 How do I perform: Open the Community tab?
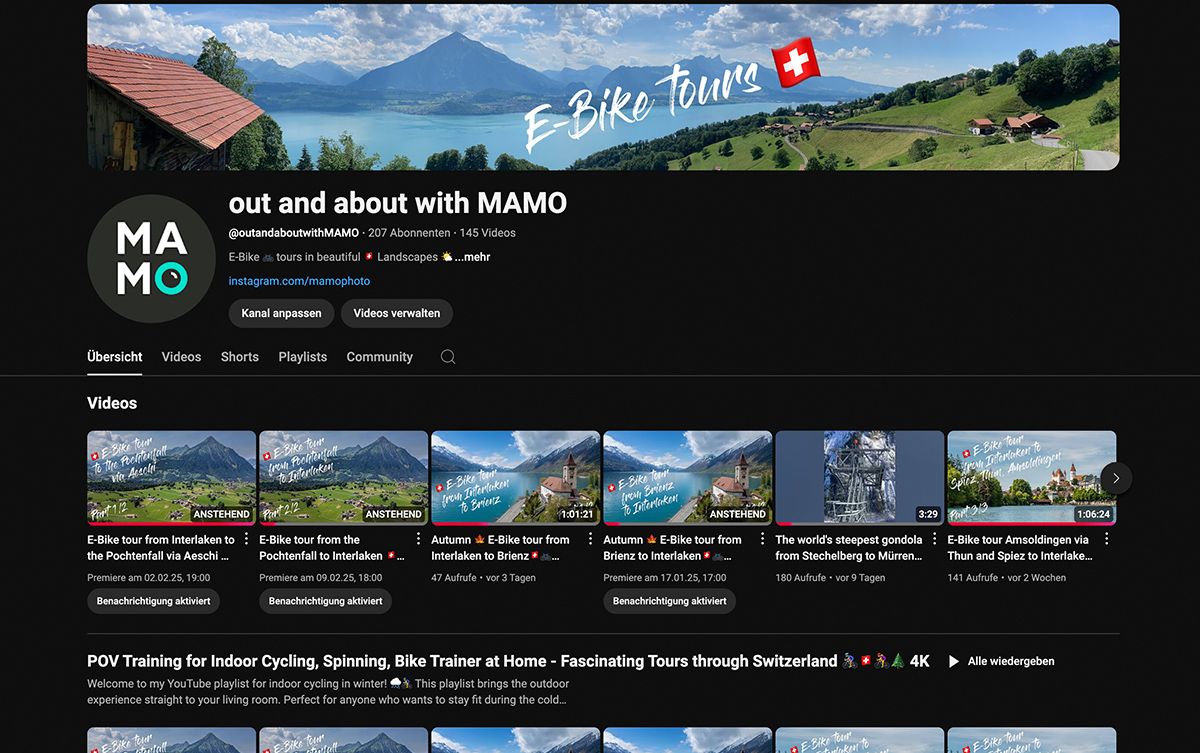pyautogui.click(x=380, y=357)
